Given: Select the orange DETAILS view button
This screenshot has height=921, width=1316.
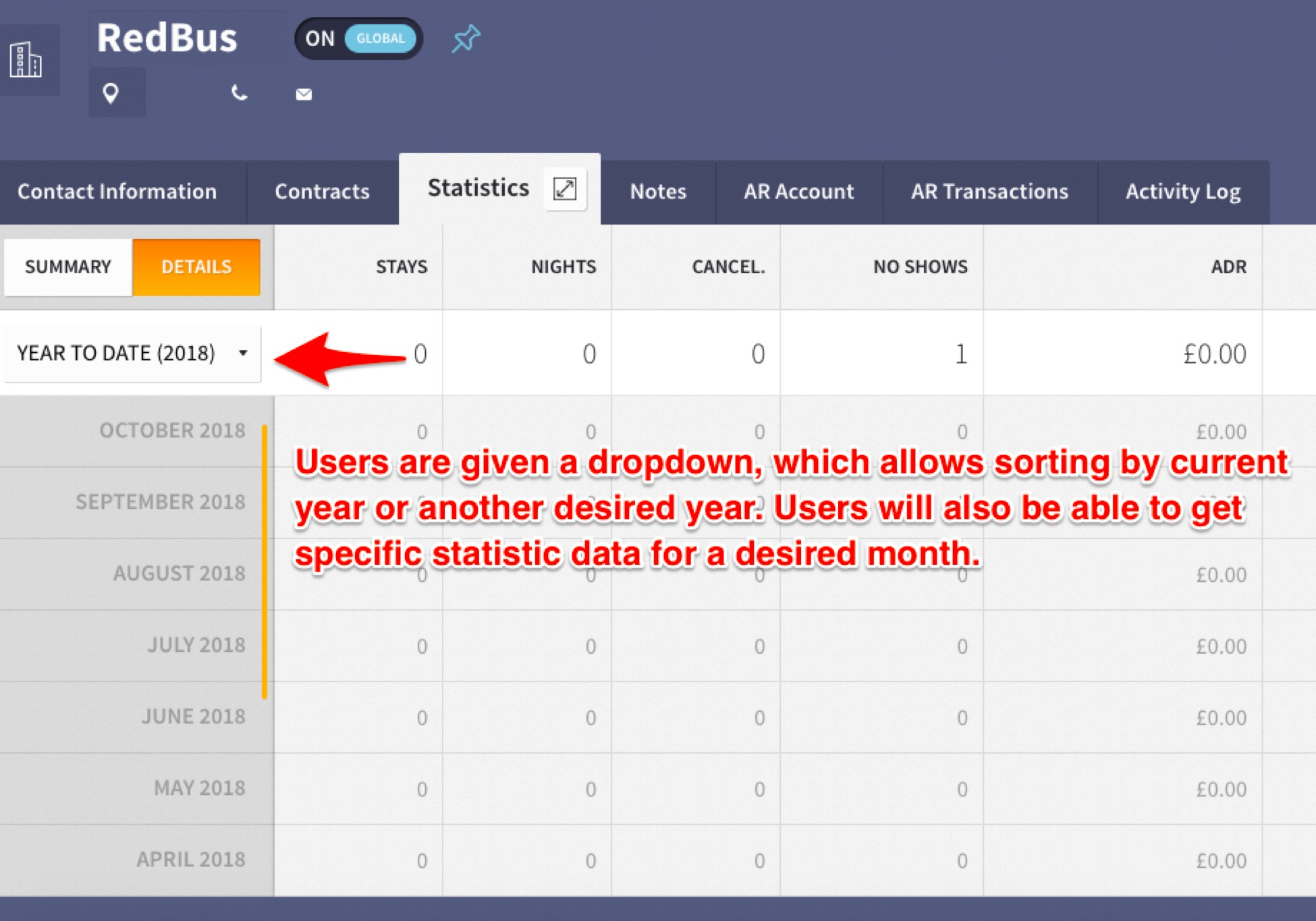Looking at the screenshot, I should [196, 267].
